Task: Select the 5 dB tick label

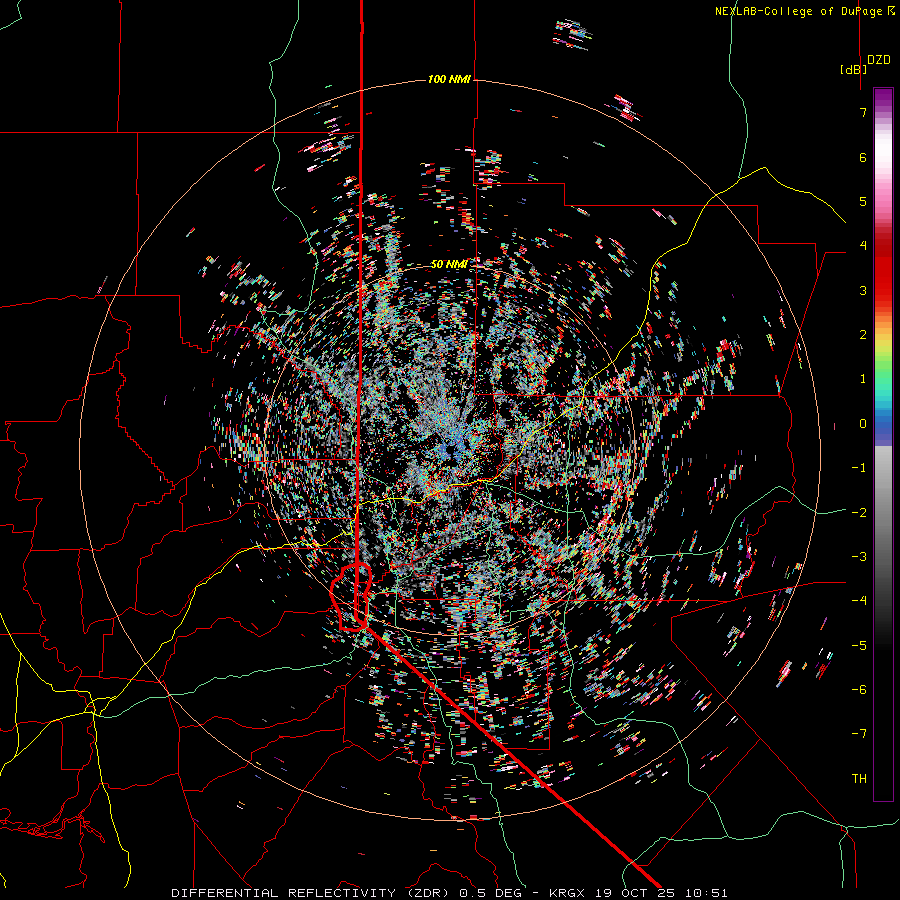Action: (863, 201)
